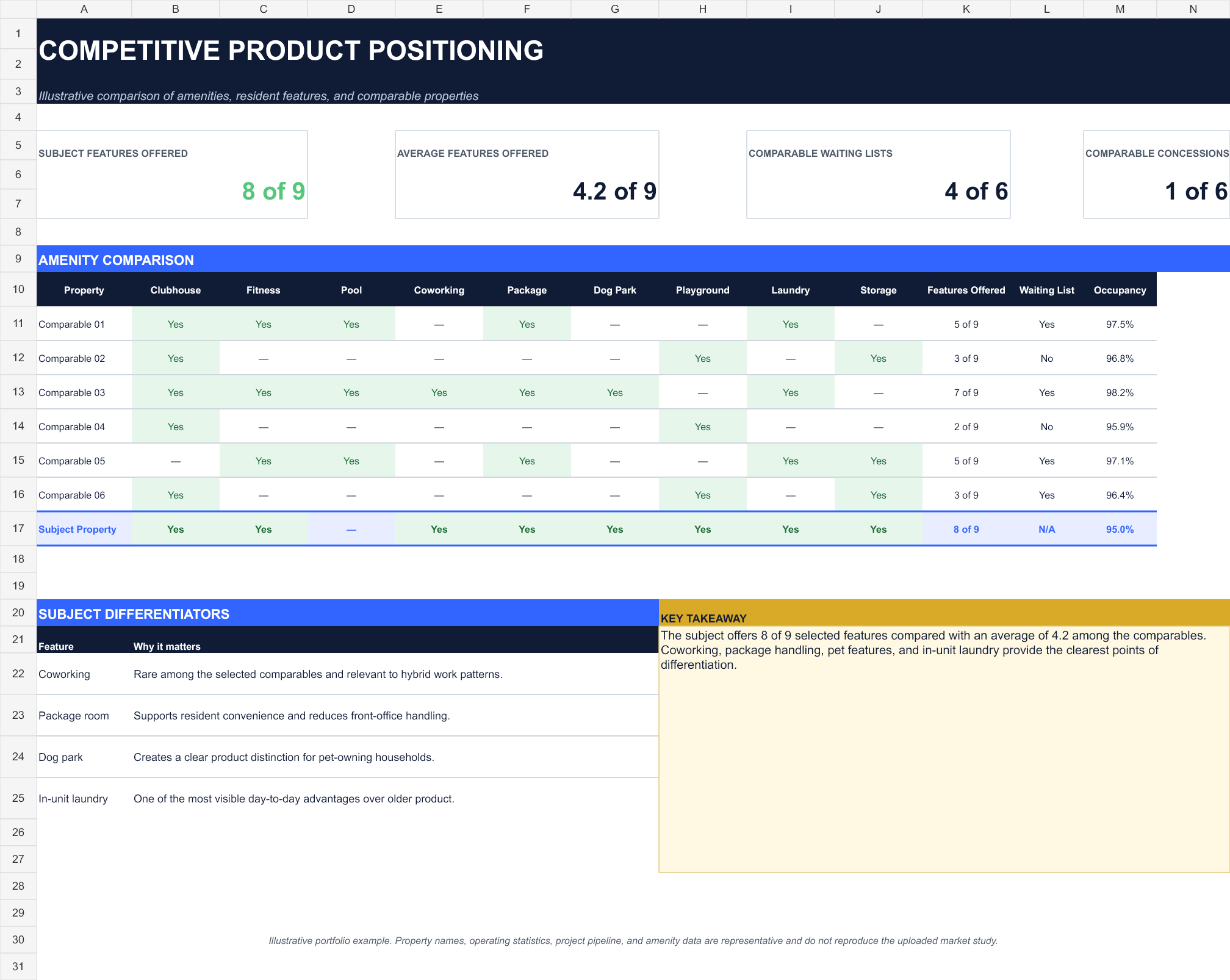Select the Dog park feature cell
This screenshot has width=1230, height=980.
84,757
